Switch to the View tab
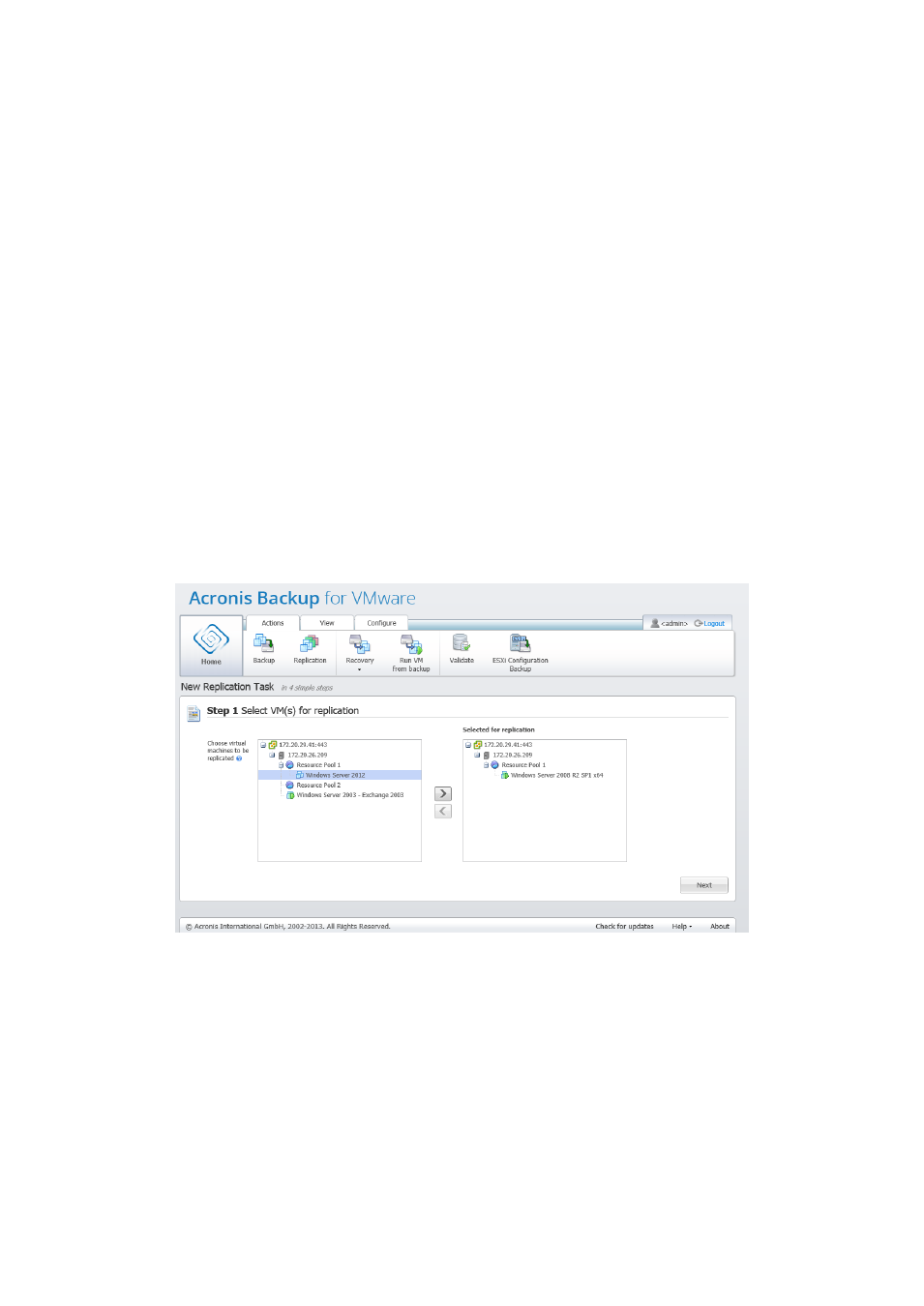This screenshot has height=1306, width=924. (x=327, y=623)
